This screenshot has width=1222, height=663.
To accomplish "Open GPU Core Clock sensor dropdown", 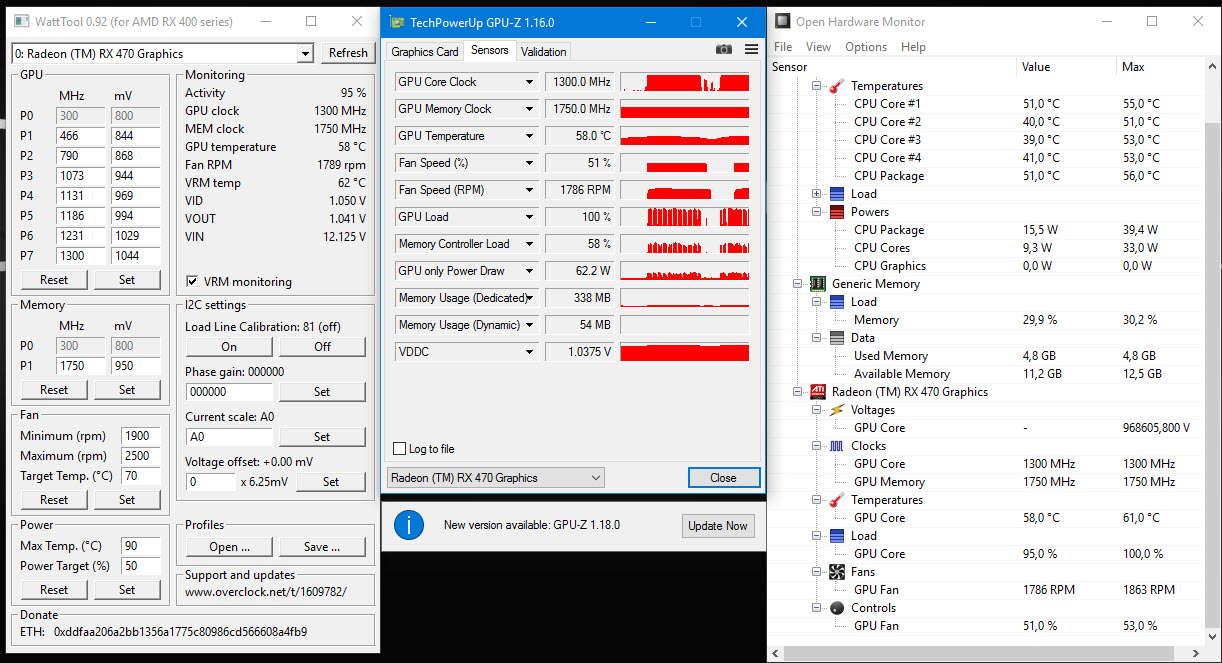I will (529, 82).
